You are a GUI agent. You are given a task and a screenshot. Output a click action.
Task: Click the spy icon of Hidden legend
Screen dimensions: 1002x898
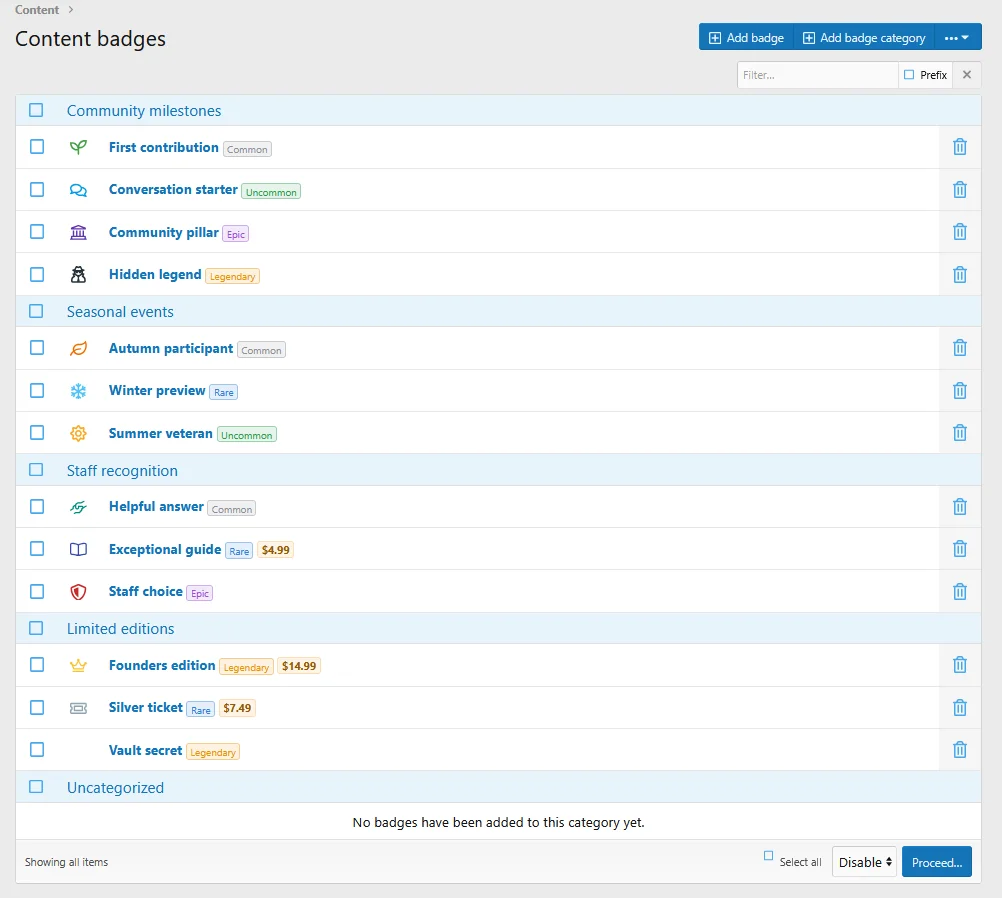[x=78, y=275]
